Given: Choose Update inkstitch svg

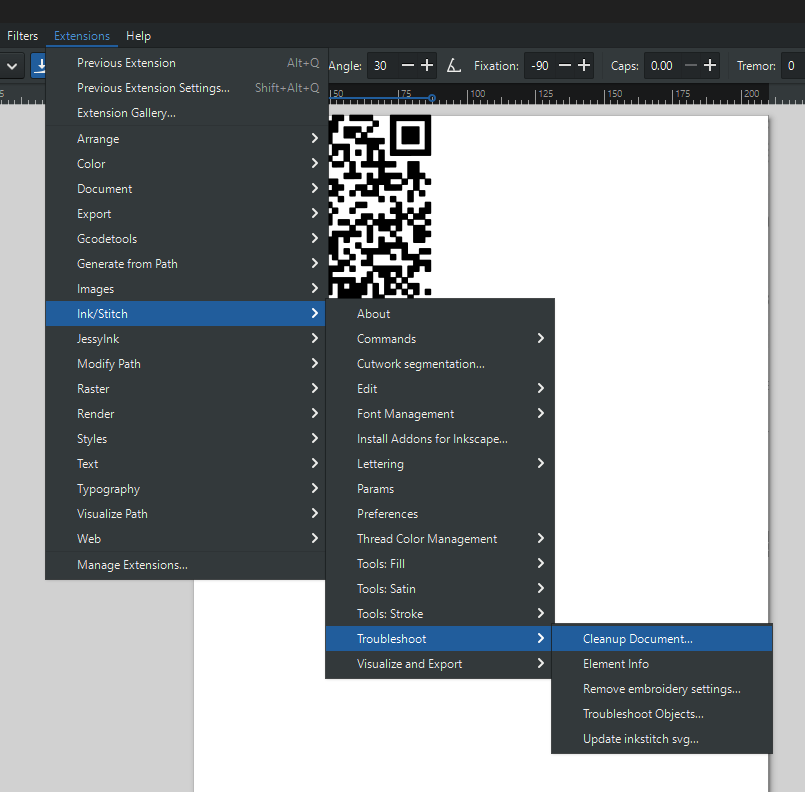Looking at the screenshot, I should [x=662, y=739].
